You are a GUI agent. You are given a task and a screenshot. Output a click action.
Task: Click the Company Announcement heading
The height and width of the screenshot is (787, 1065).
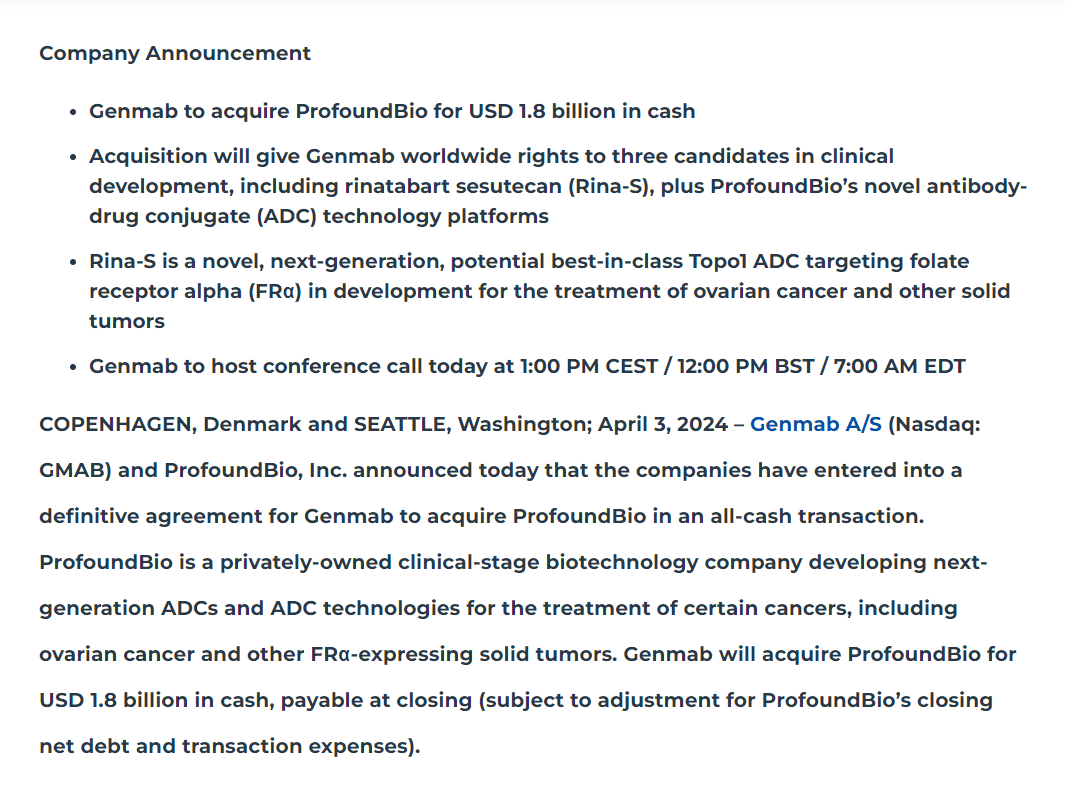(175, 53)
